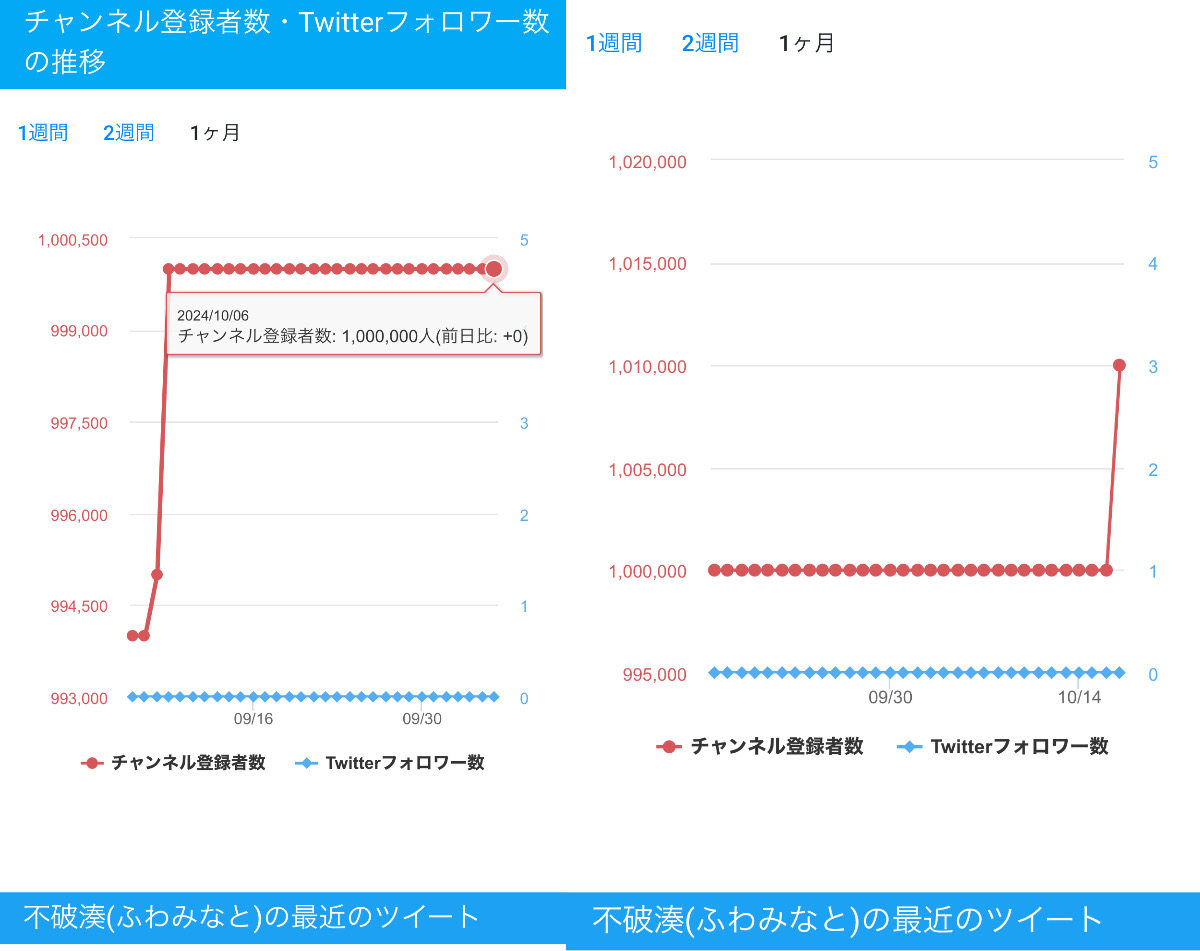Click the red 1,010,000 point on right chart
1200x951 pixels.
(x=1119, y=365)
